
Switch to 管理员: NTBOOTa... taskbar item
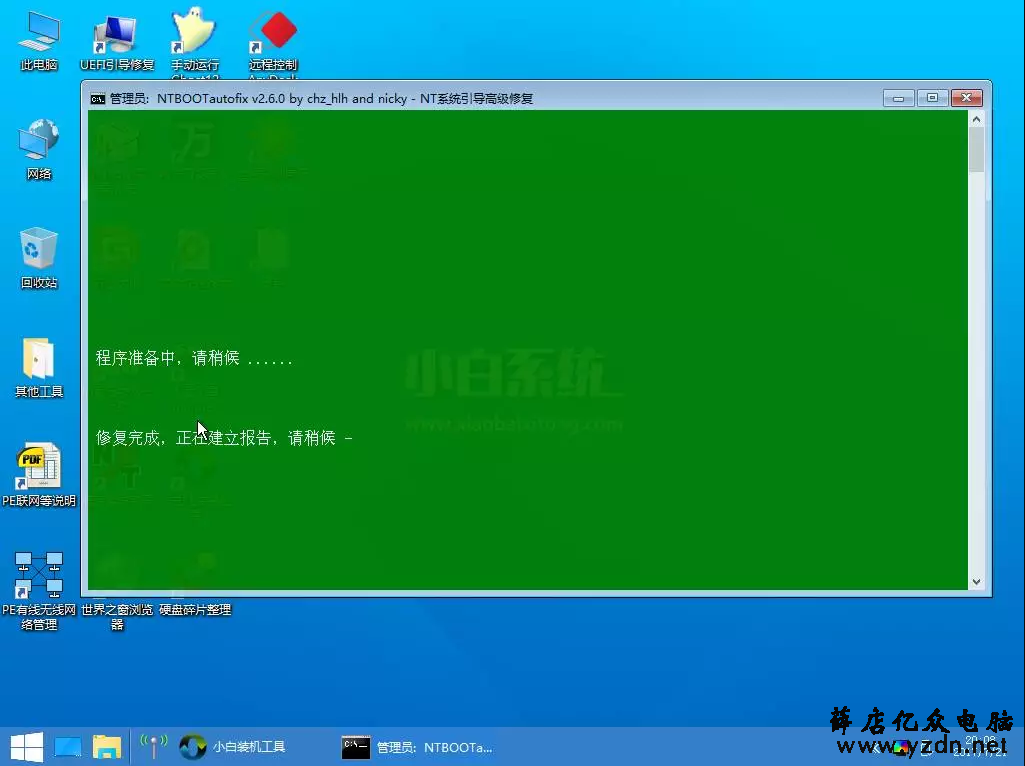coord(417,746)
